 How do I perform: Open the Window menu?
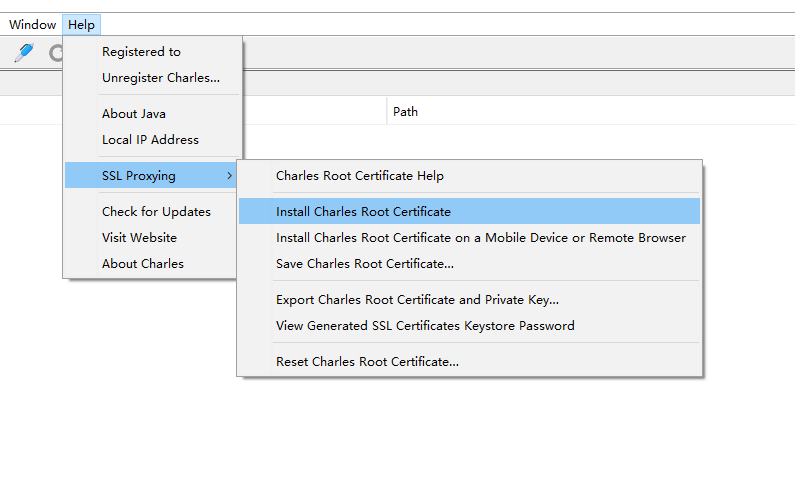click(32, 24)
